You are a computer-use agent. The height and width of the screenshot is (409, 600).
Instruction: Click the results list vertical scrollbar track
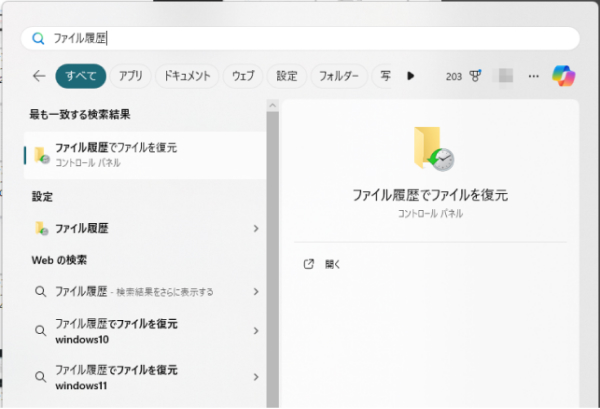(272, 260)
